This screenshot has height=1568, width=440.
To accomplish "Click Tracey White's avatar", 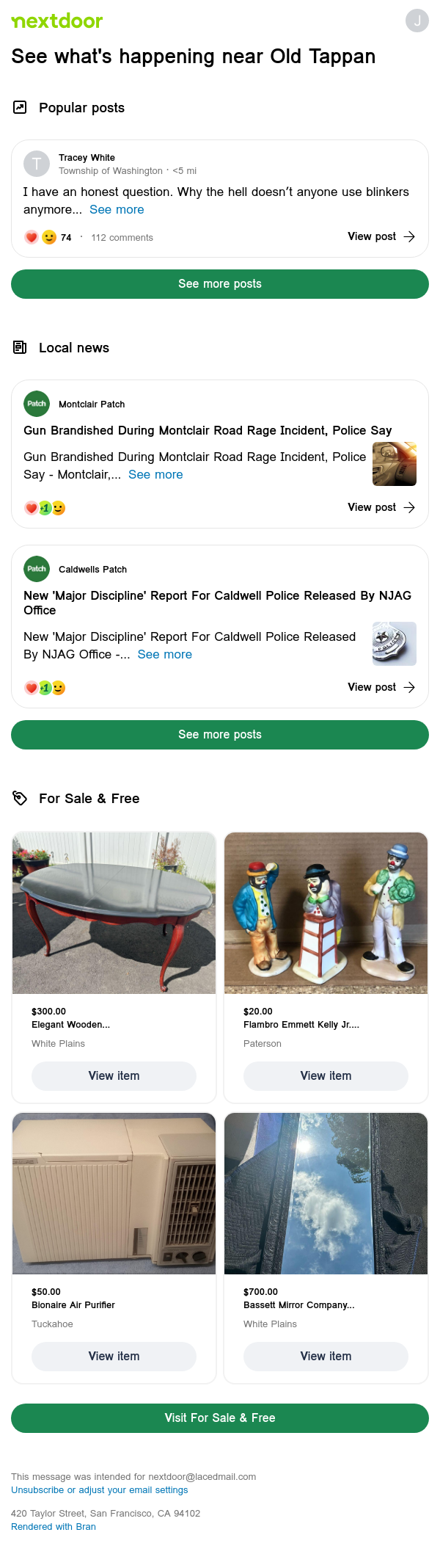I will pos(37,164).
